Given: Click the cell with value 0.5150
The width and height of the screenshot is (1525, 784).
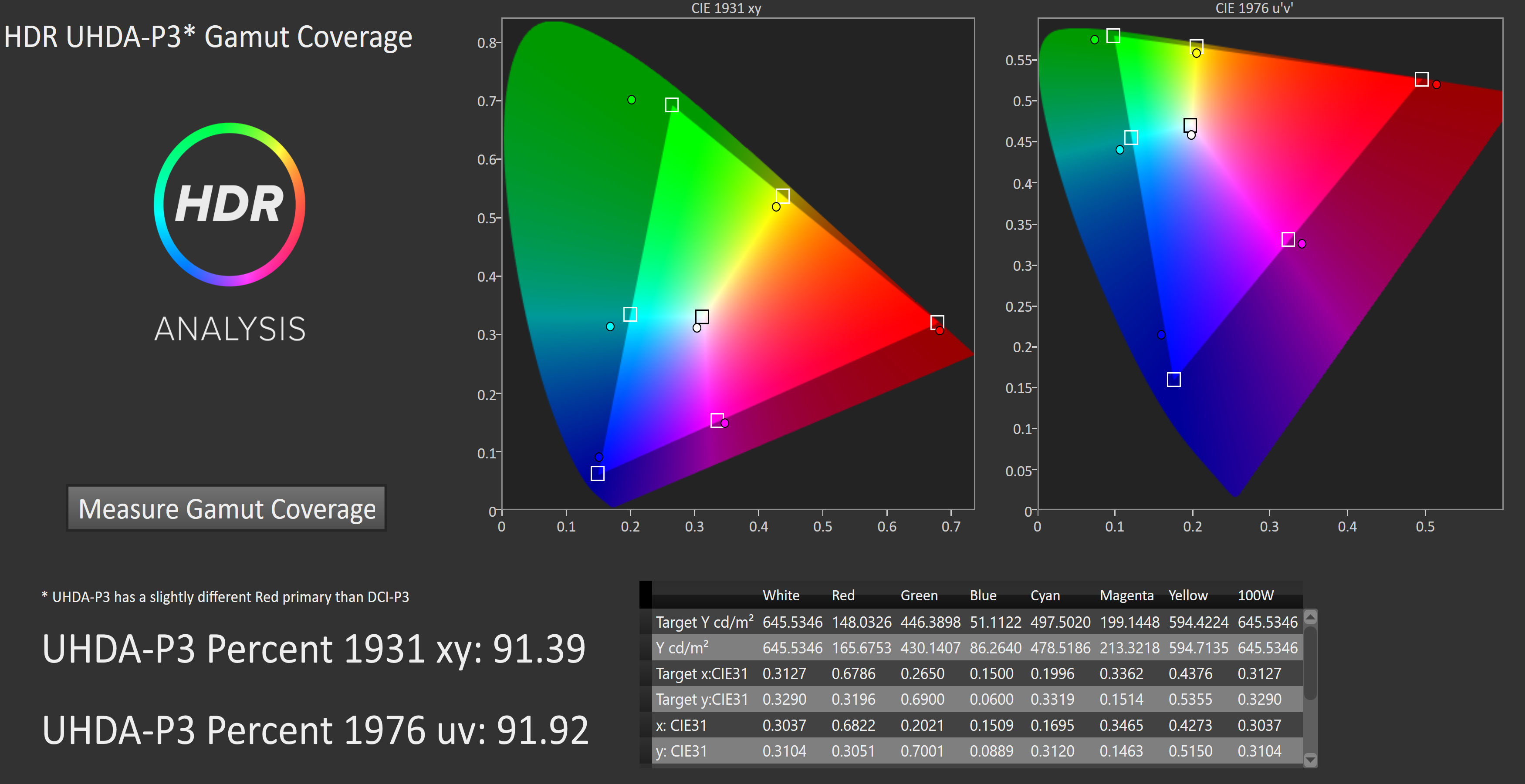Looking at the screenshot, I should pyautogui.click(x=1190, y=751).
